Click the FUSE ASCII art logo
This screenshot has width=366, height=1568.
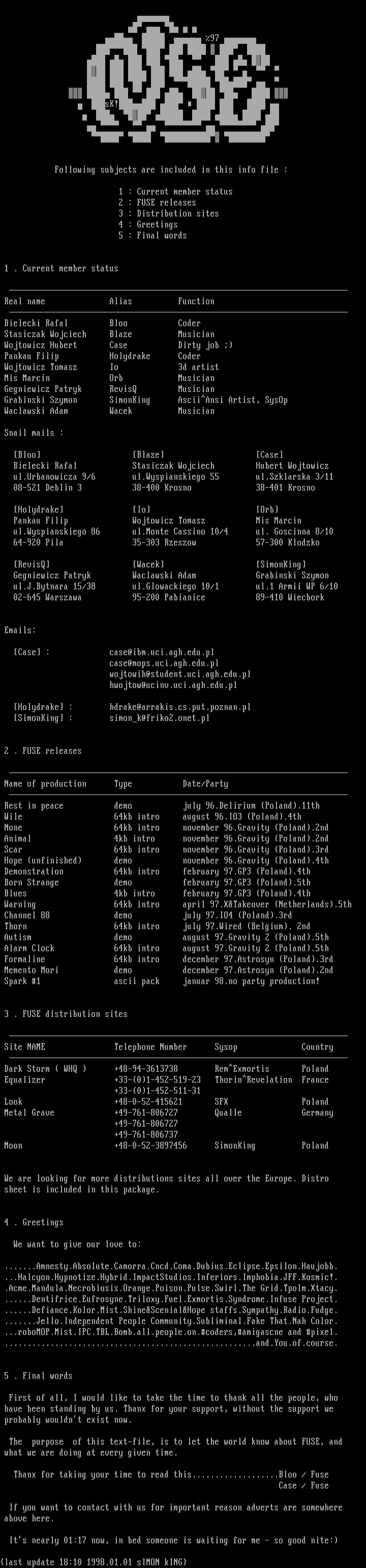click(x=178, y=79)
